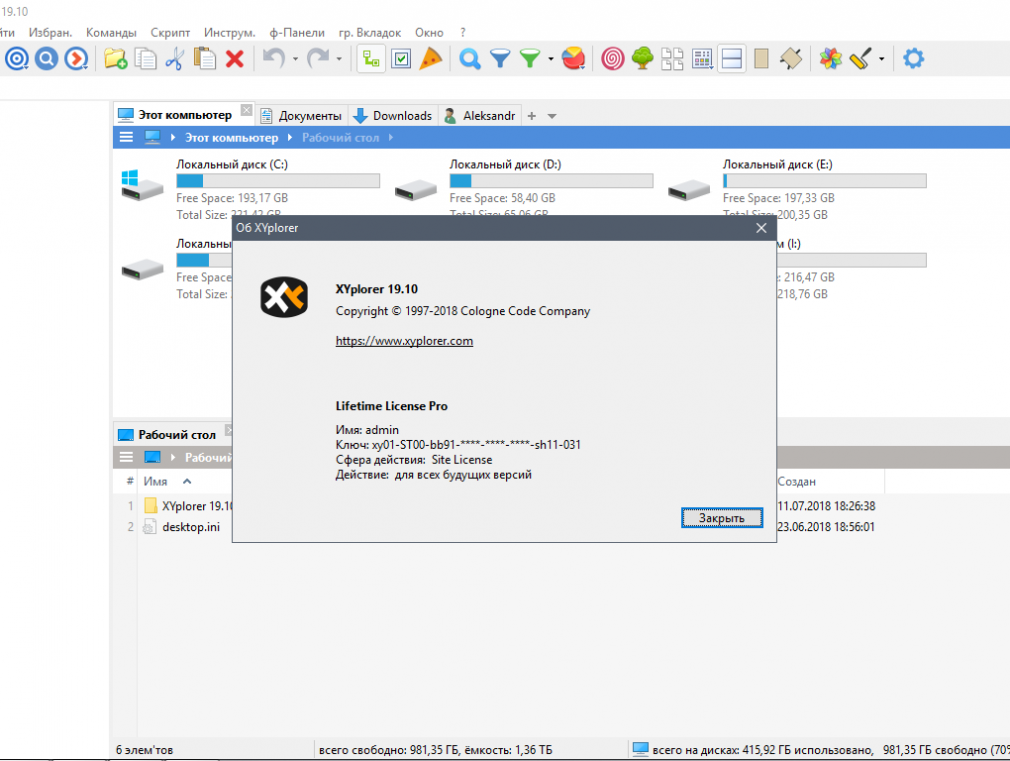The height and width of the screenshot is (761, 1010).
Task: Toggle the green tree panel icon
Action: 371,59
